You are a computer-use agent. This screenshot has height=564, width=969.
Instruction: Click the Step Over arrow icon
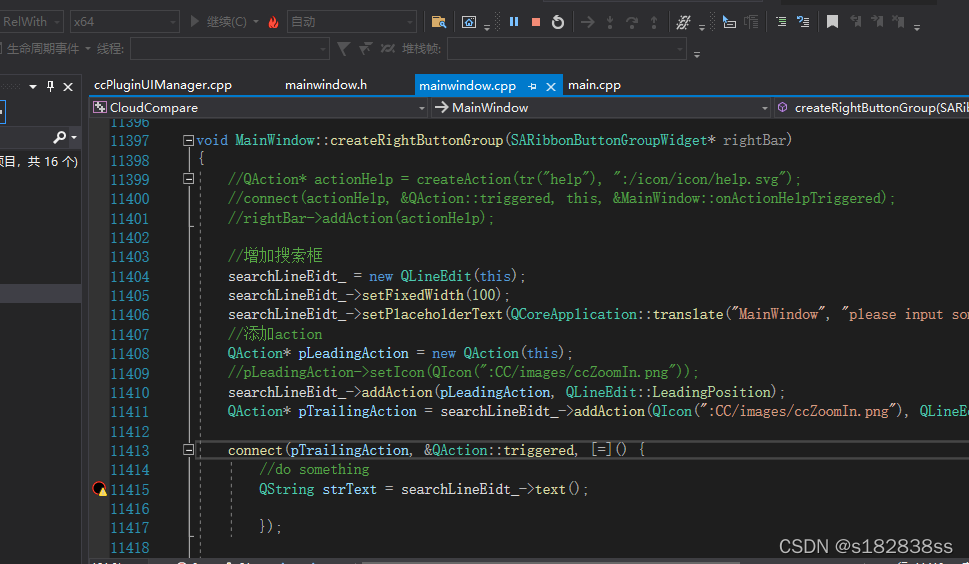632,22
